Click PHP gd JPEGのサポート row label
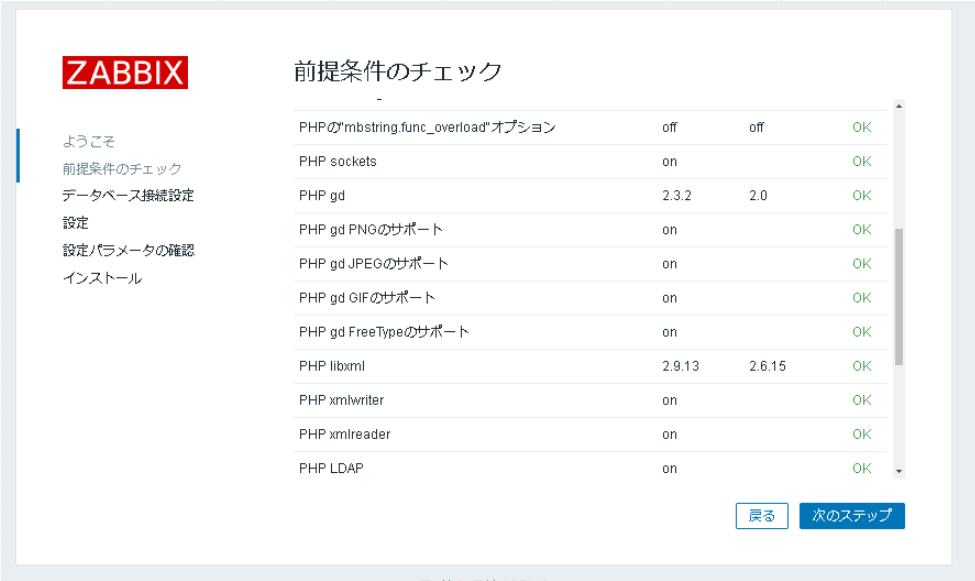The image size is (975, 581). tap(373, 264)
